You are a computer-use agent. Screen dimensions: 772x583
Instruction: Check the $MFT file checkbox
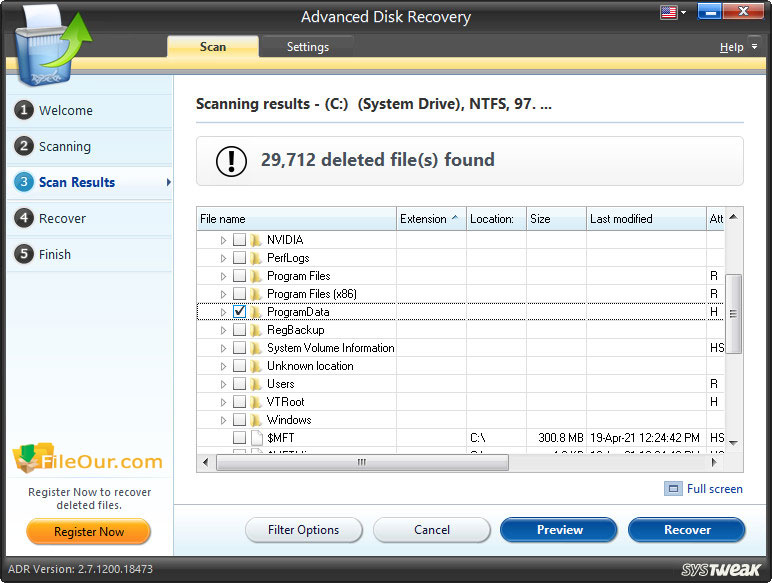tap(239, 438)
